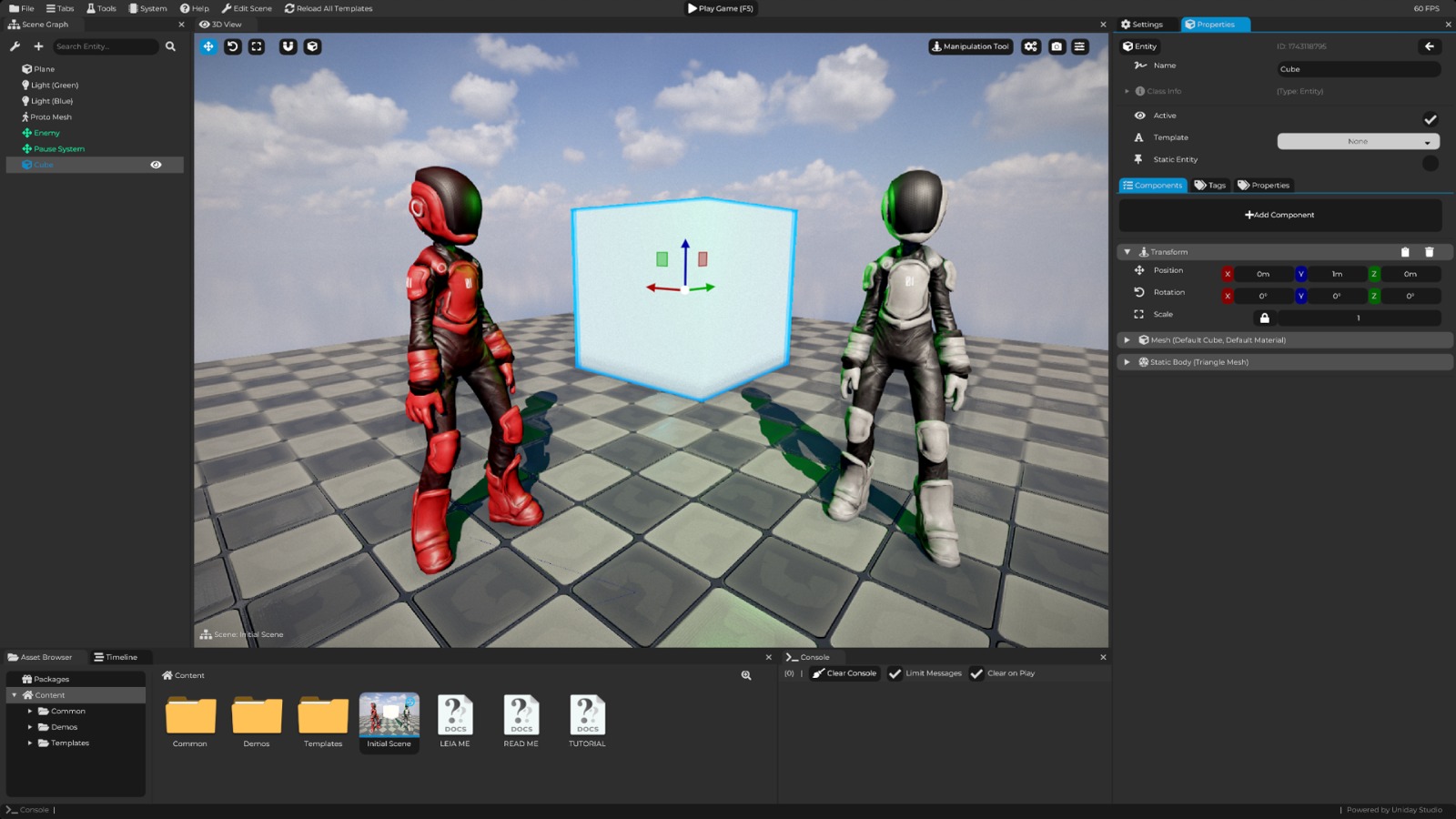Click the zoom magnifier in Asset Browser

tap(746, 675)
